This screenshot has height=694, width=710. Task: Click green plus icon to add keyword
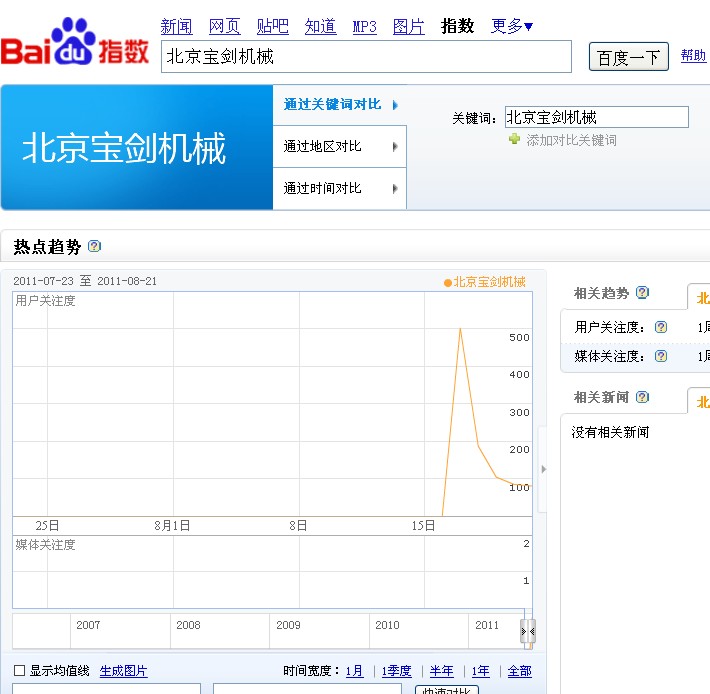tap(514, 139)
